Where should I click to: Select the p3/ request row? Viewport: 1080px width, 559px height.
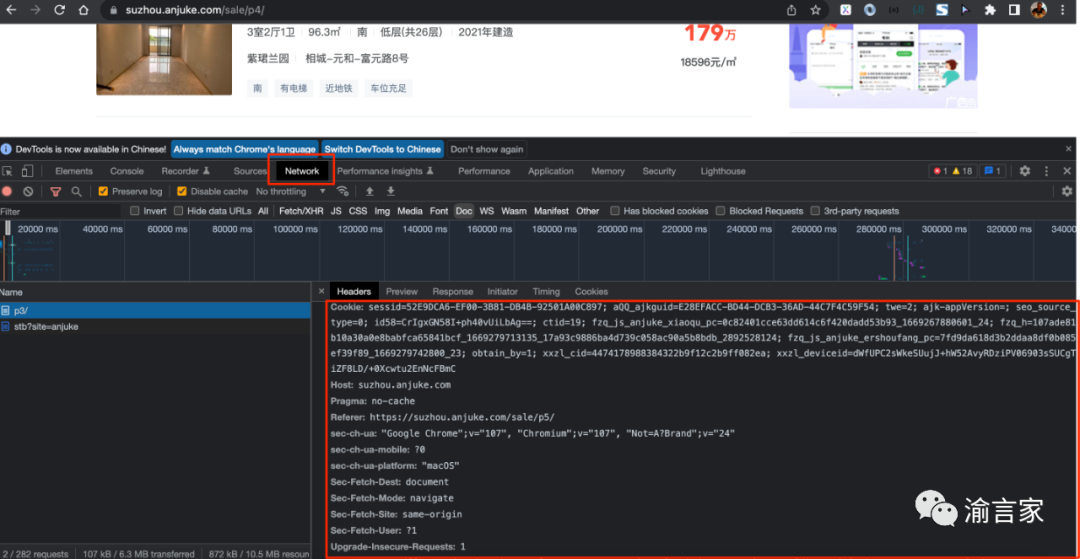click(x=156, y=311)
